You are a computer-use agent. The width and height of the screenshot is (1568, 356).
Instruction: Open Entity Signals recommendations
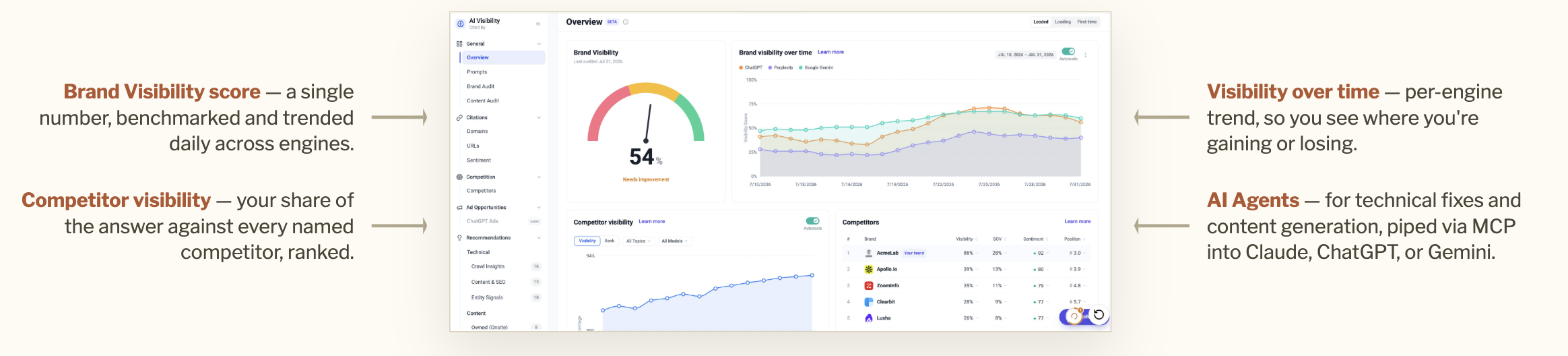point(505,297)
